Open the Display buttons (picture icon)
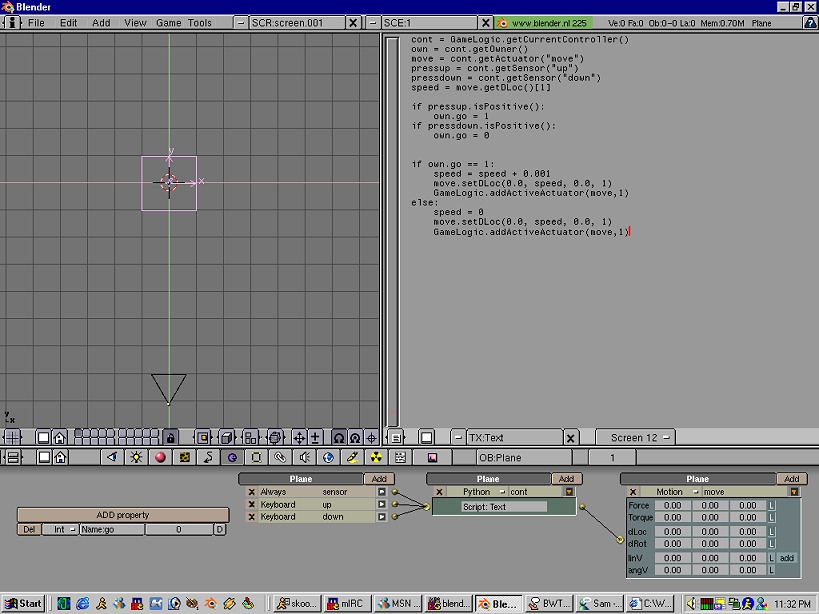Viewport: 819px width, 614px height. click(x=432, y=458)
